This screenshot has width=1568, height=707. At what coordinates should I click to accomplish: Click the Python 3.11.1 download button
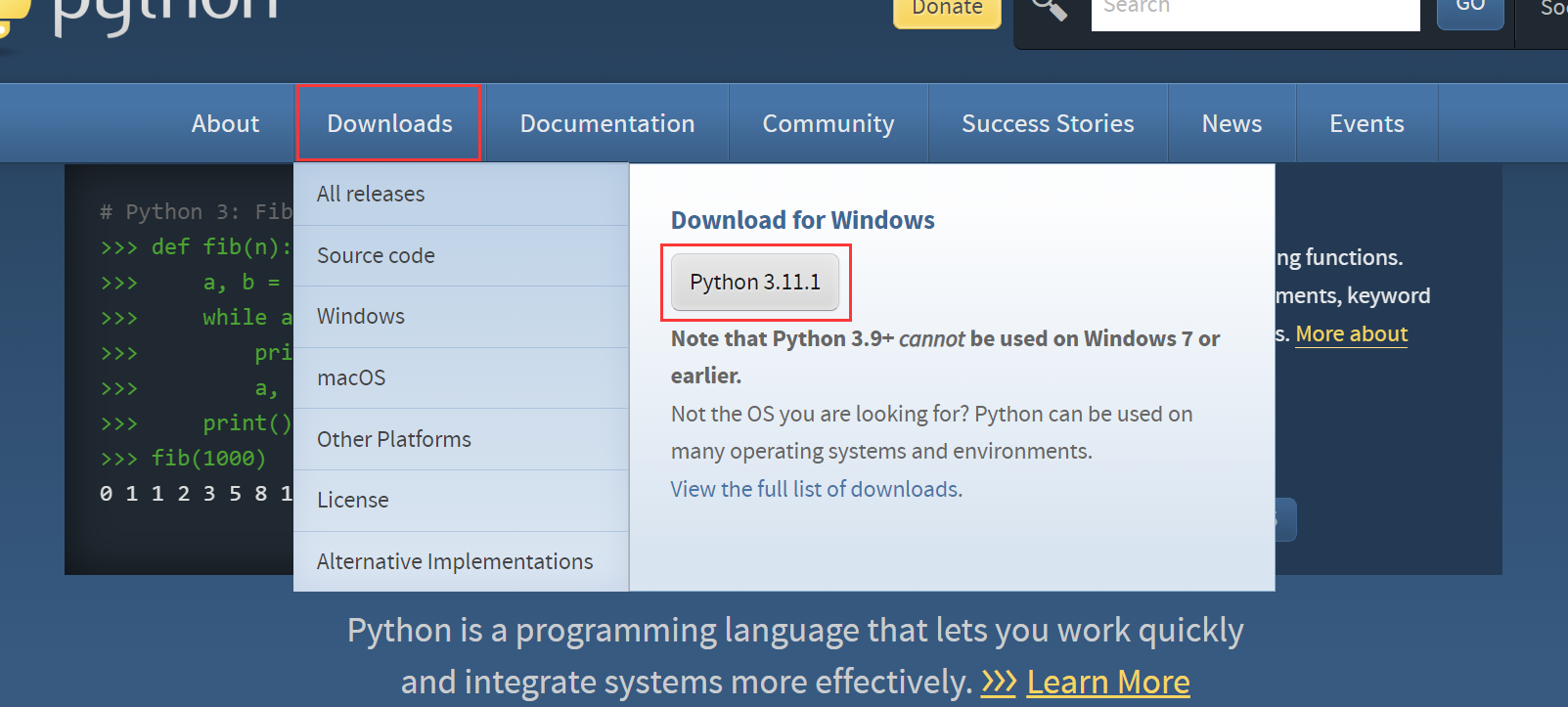[755, 282]
